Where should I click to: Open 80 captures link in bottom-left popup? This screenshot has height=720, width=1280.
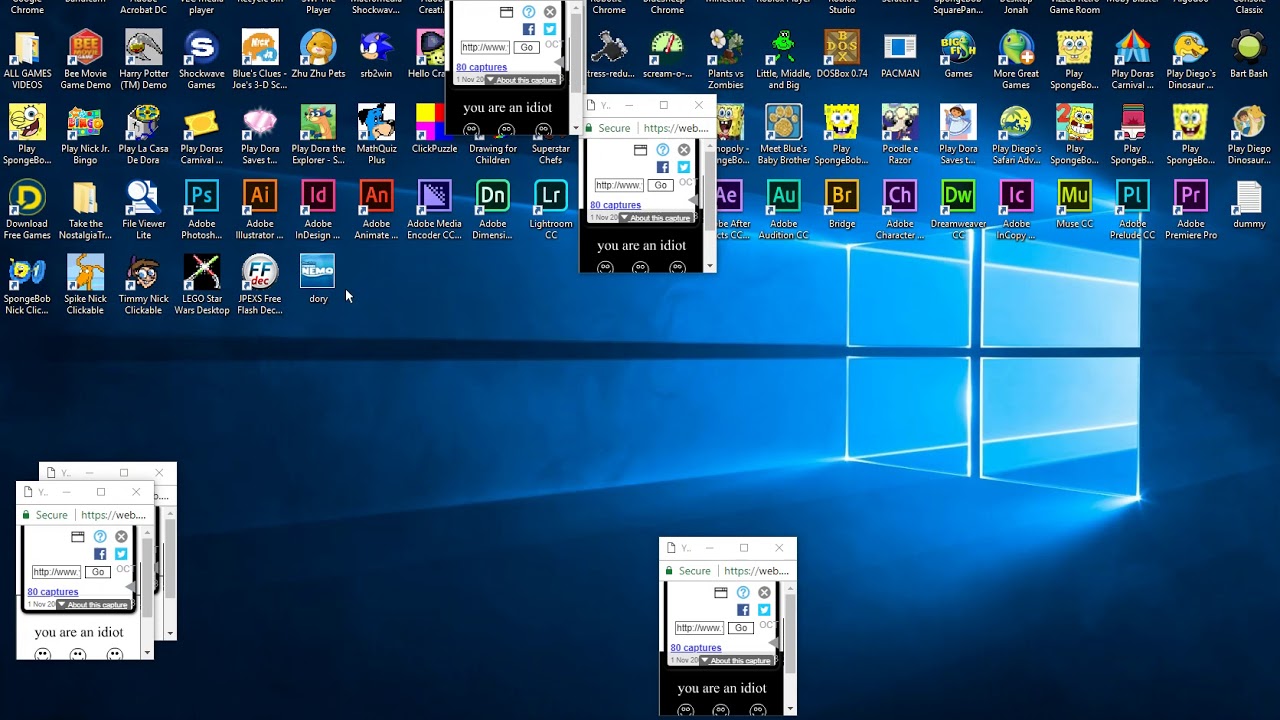point(53,592)
